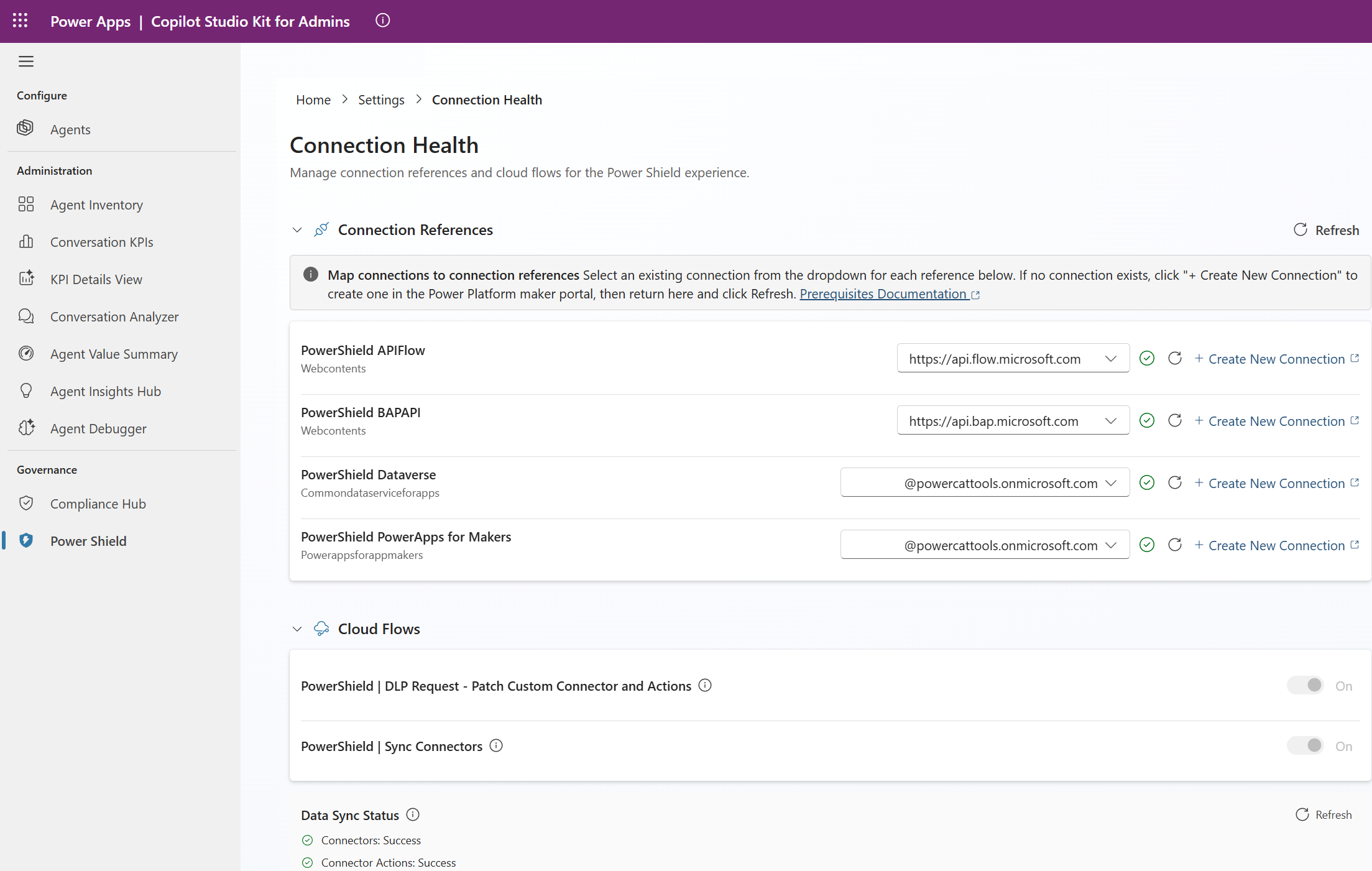
Task: Click the green status check for Dataverse
Action: point(1147,482)
